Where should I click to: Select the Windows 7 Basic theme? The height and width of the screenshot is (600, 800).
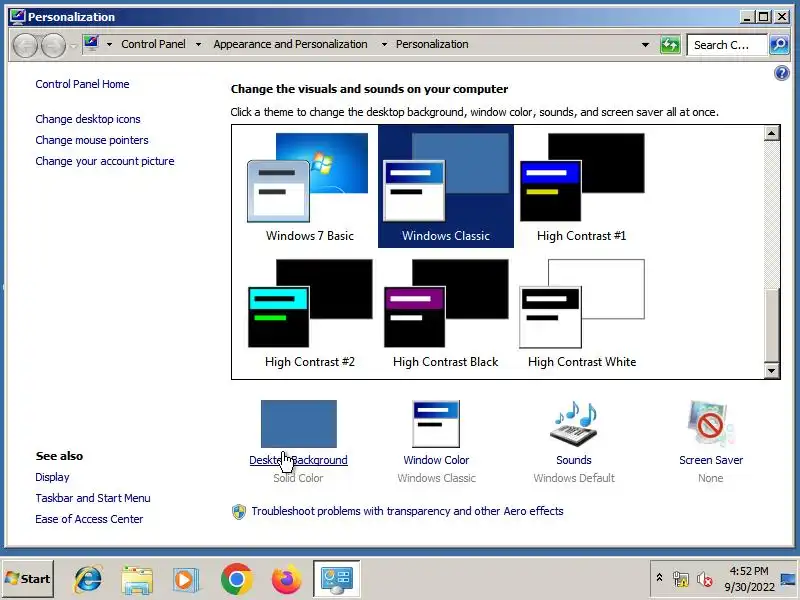(309, 186)
